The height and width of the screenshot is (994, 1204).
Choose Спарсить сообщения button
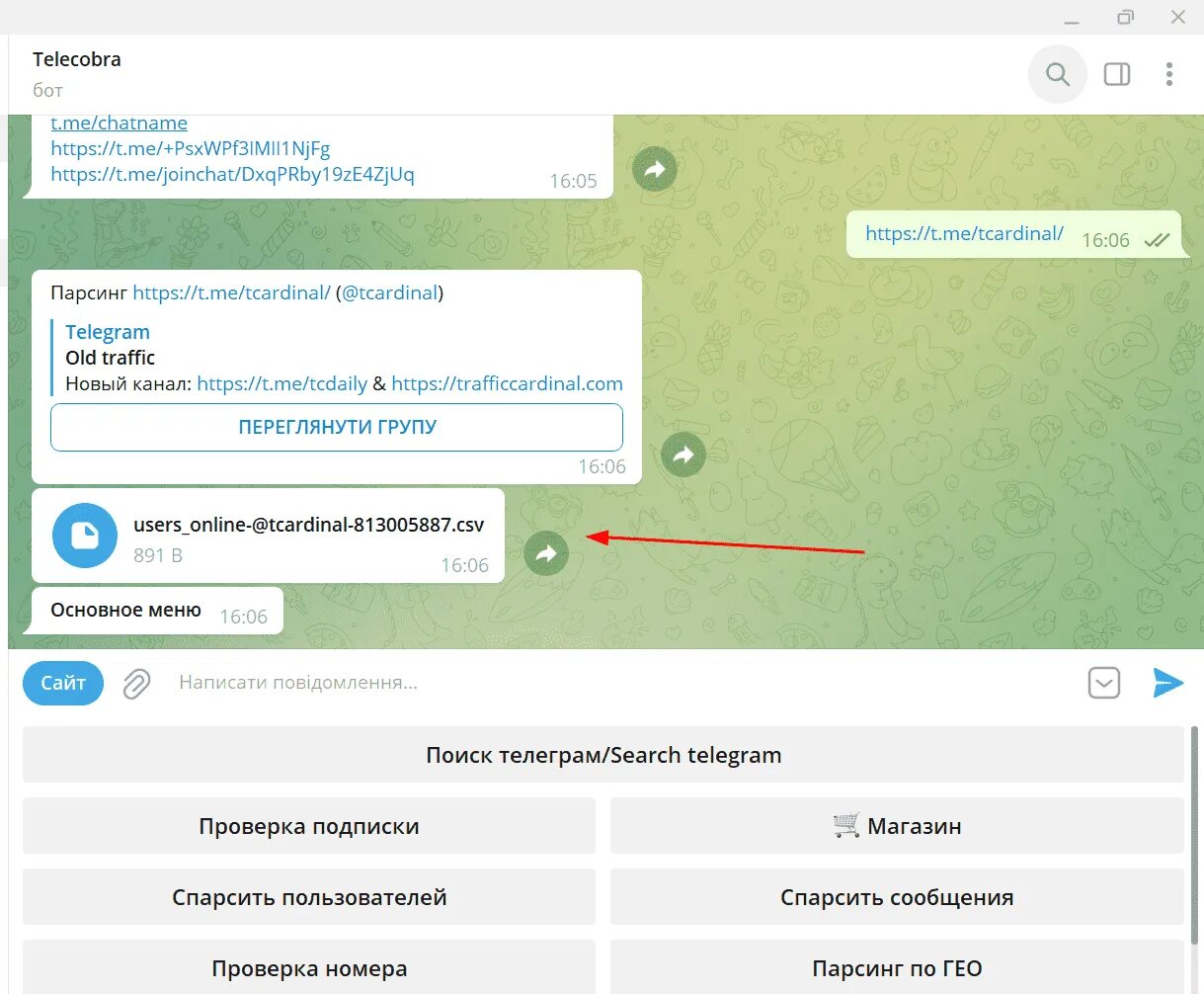897,897
